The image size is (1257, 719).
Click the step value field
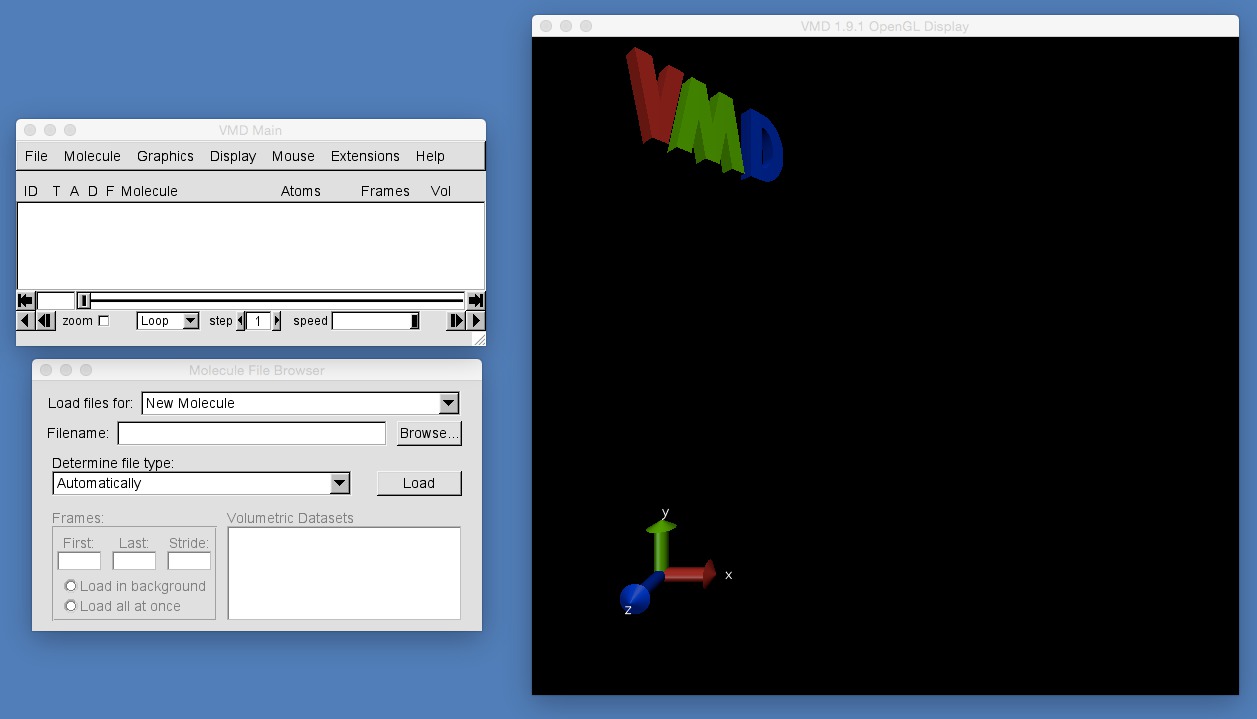click(x=258, y=321)
